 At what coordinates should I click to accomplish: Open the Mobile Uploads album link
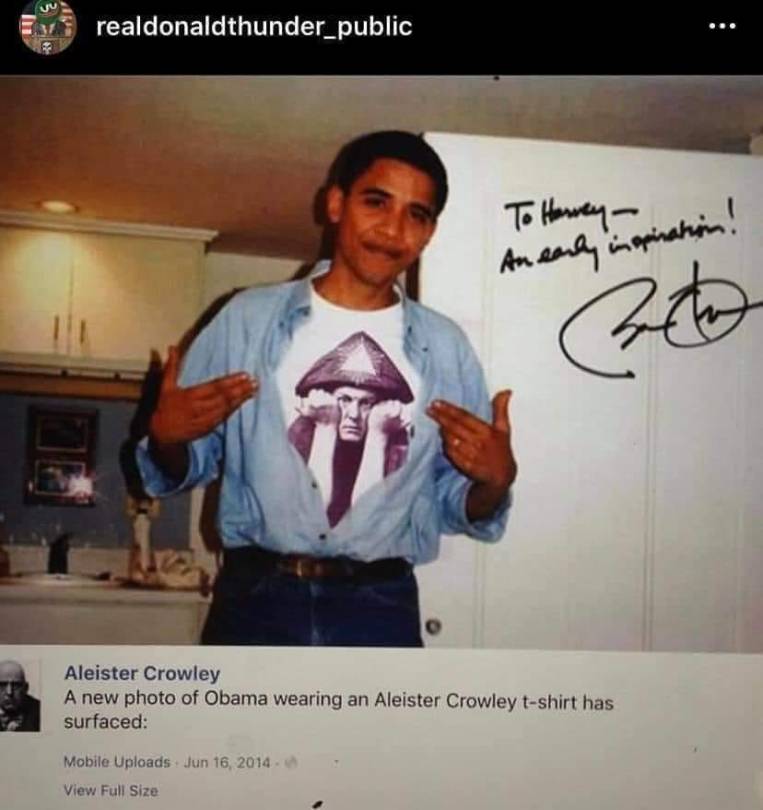[117, 762]
